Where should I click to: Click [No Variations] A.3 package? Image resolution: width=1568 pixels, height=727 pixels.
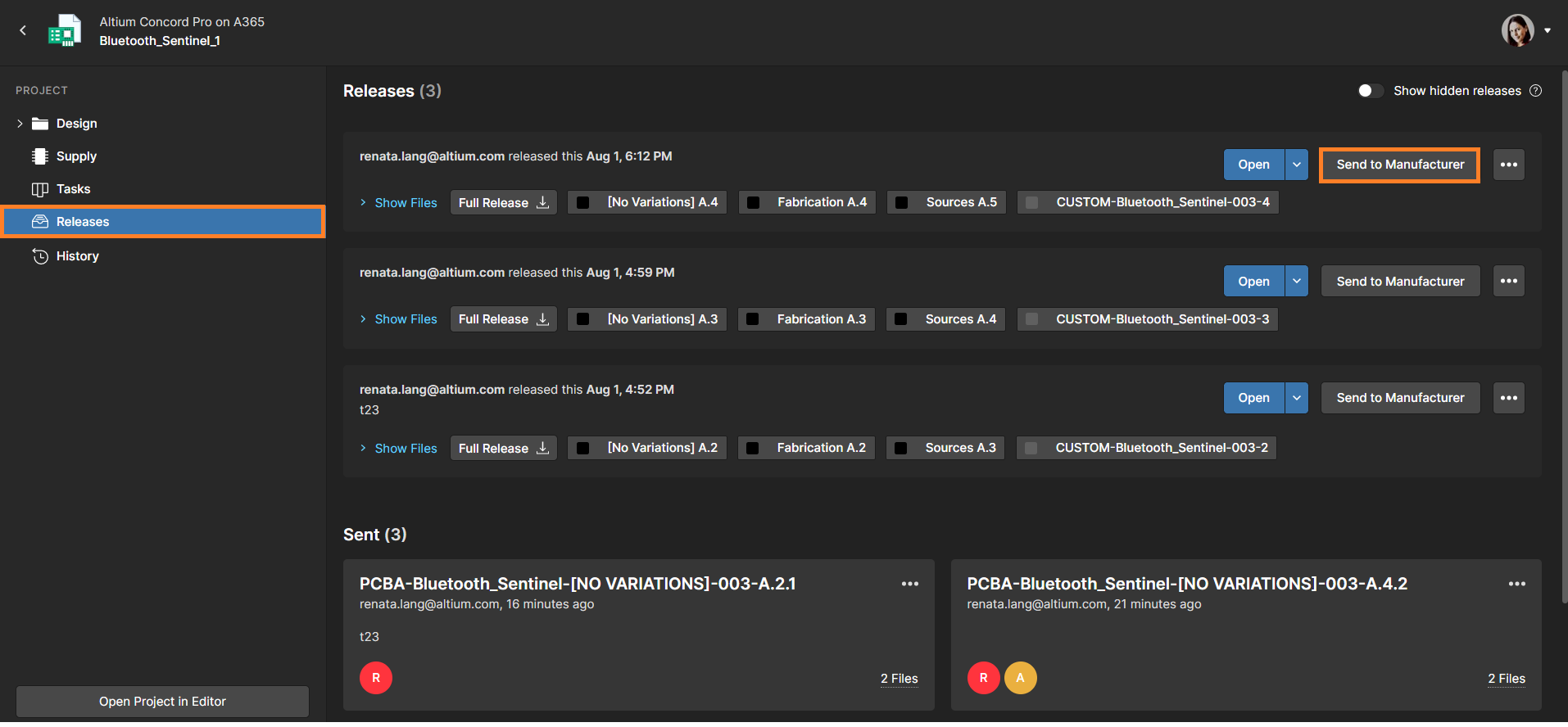(x=647, y=319)
